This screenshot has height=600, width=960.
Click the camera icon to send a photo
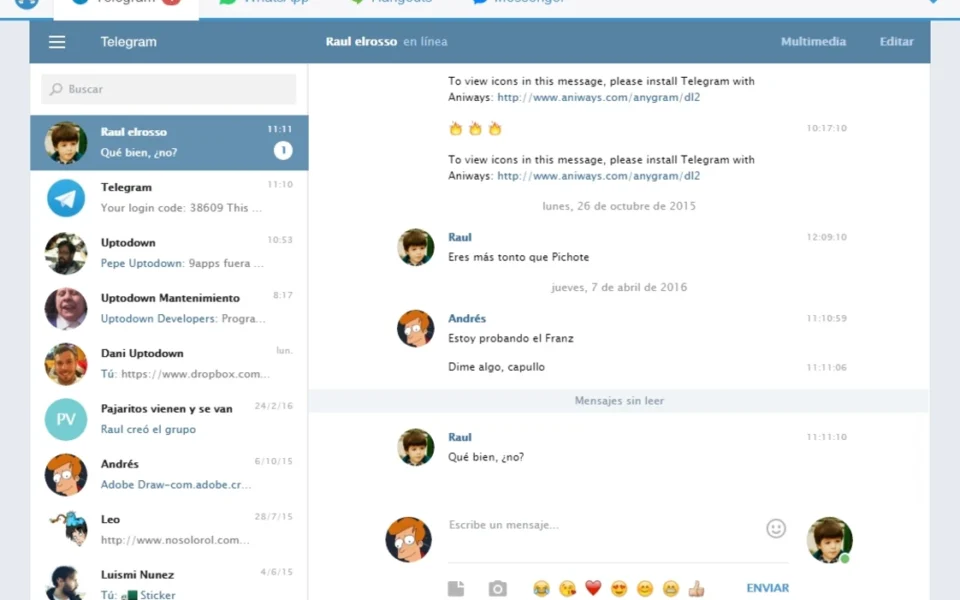[497, 588]
